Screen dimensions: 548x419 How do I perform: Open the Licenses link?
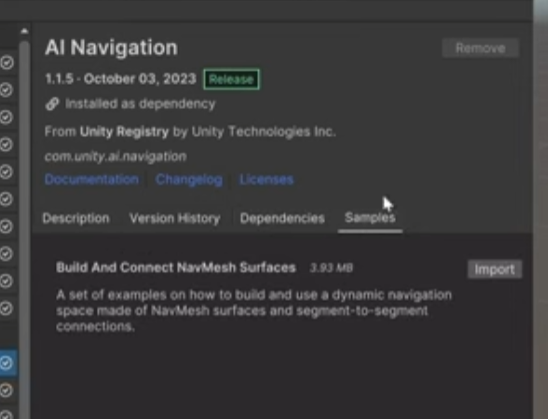coord(266,179)
